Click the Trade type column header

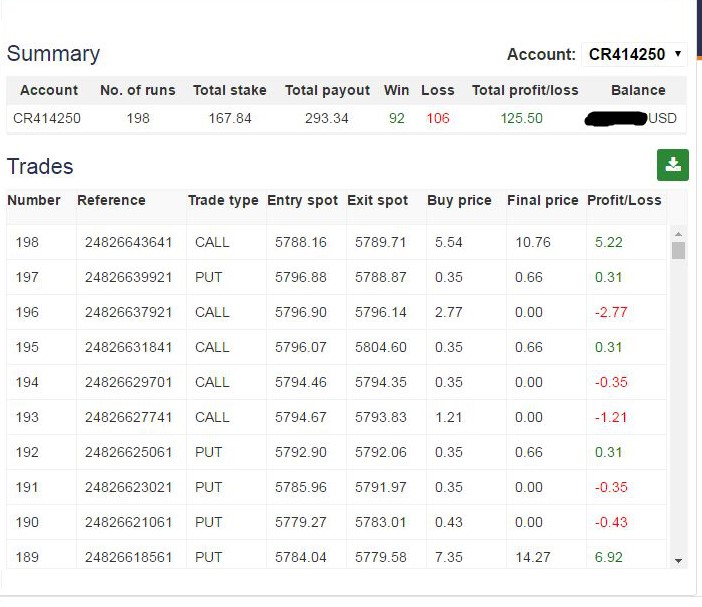click(223, 200)
